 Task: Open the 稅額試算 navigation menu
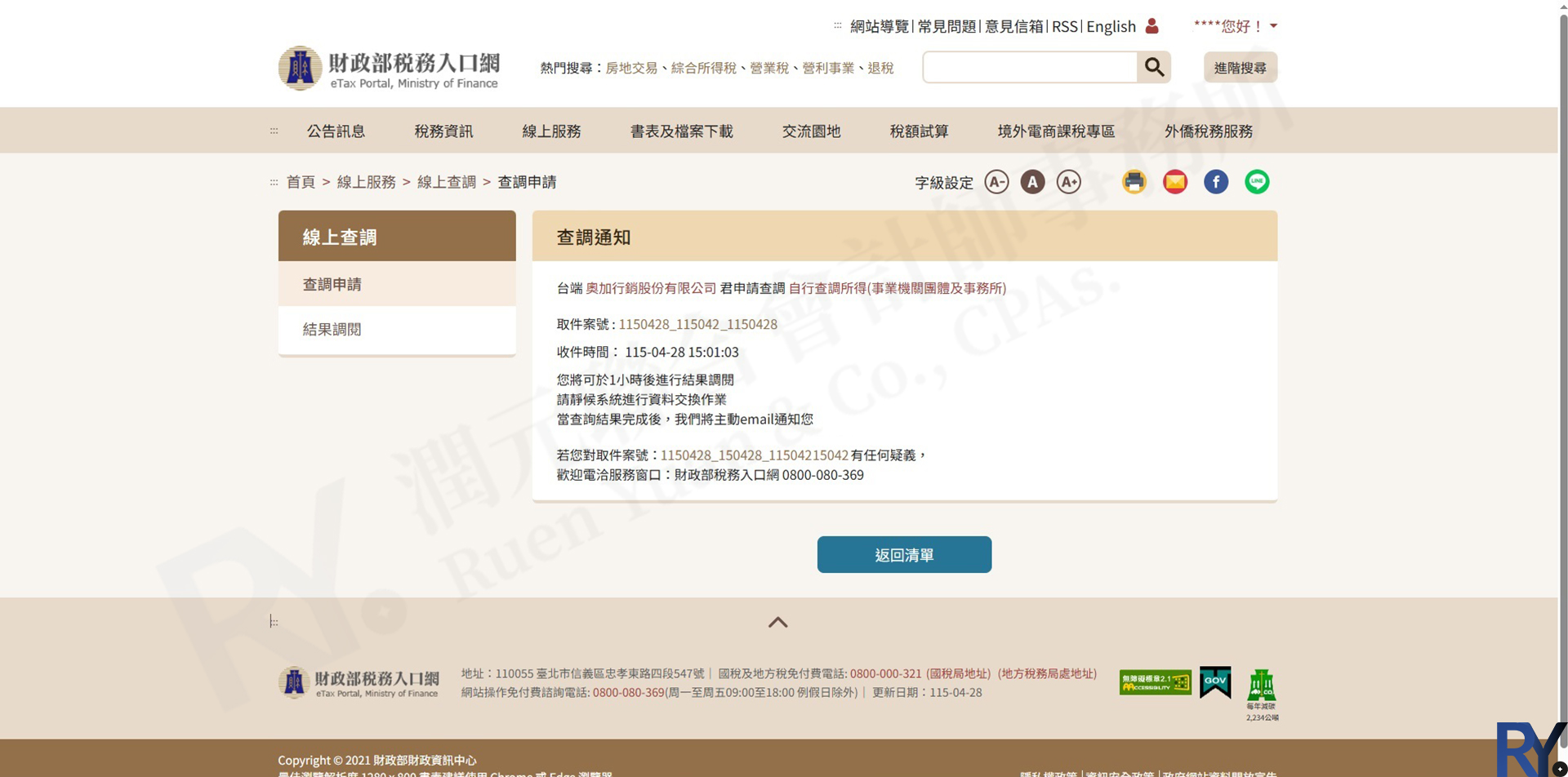coord(919,131)
